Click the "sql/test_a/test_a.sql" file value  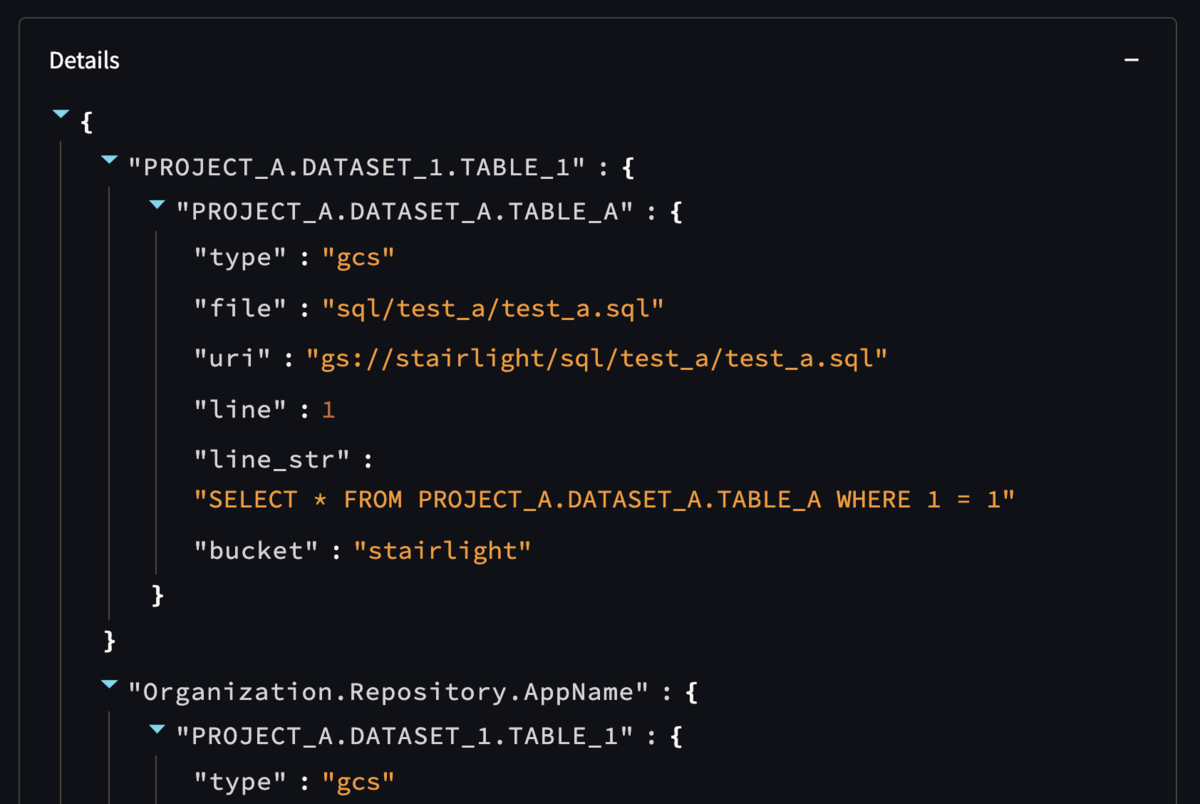[x=493, y=308]
